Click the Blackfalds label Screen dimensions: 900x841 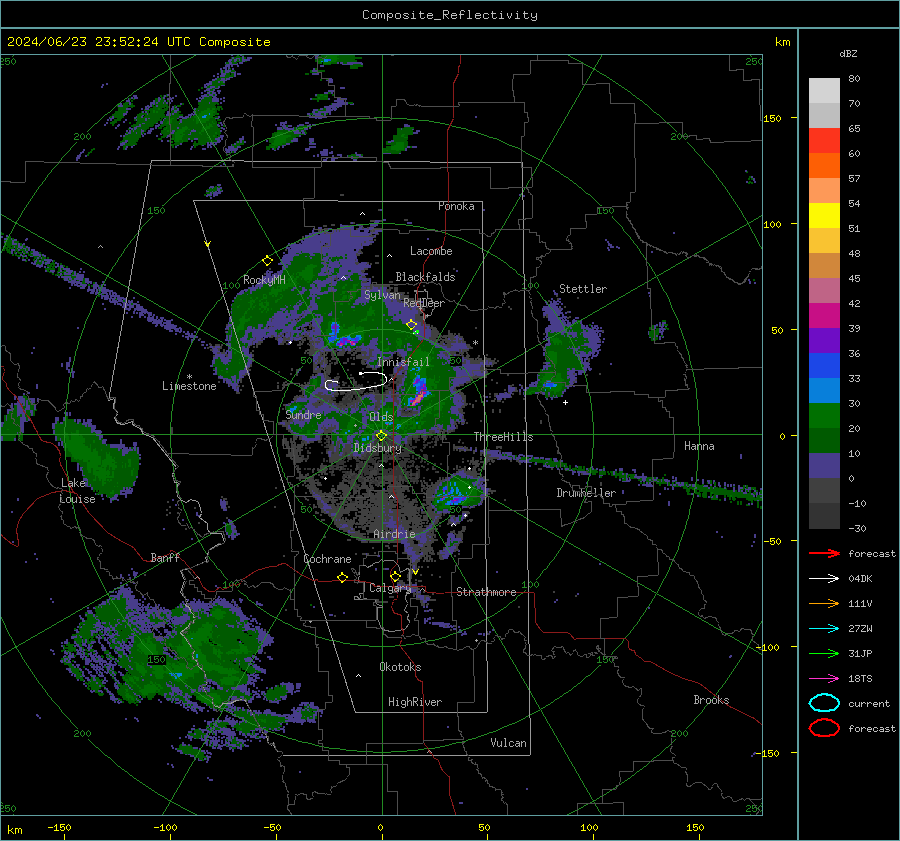point(425,277)
